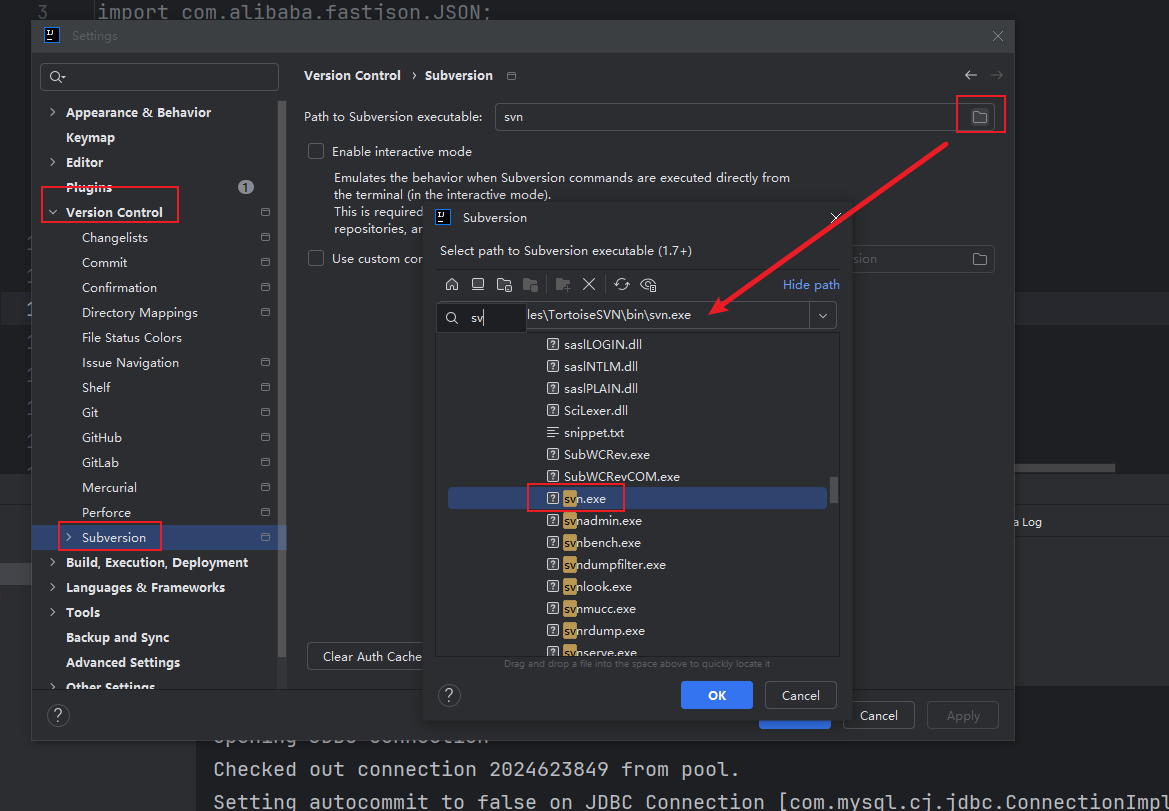
Task: Open path history dropdown arrow
Action: pyautogui.click(x=823, y=315)
